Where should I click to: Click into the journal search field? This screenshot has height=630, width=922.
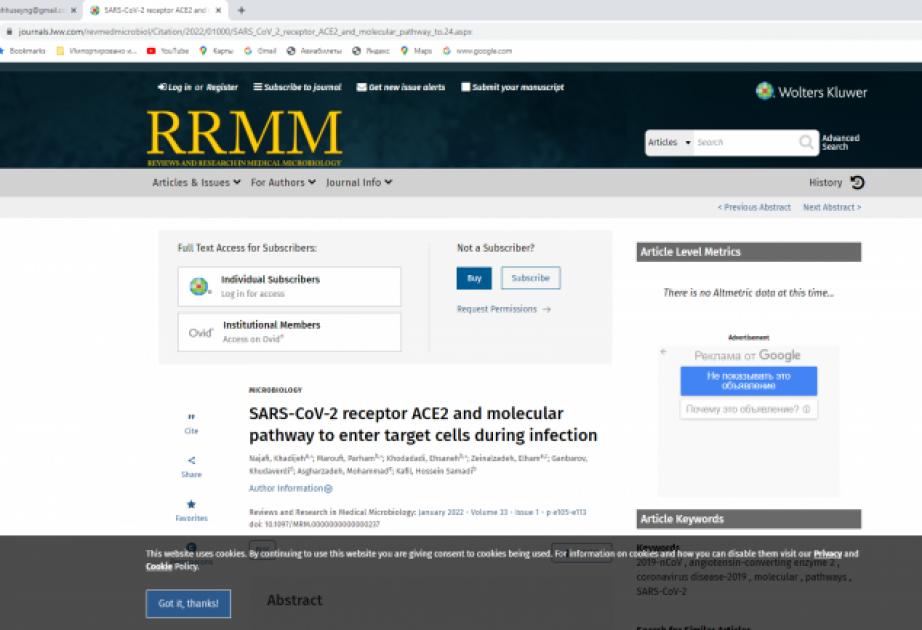pos(745,143)
